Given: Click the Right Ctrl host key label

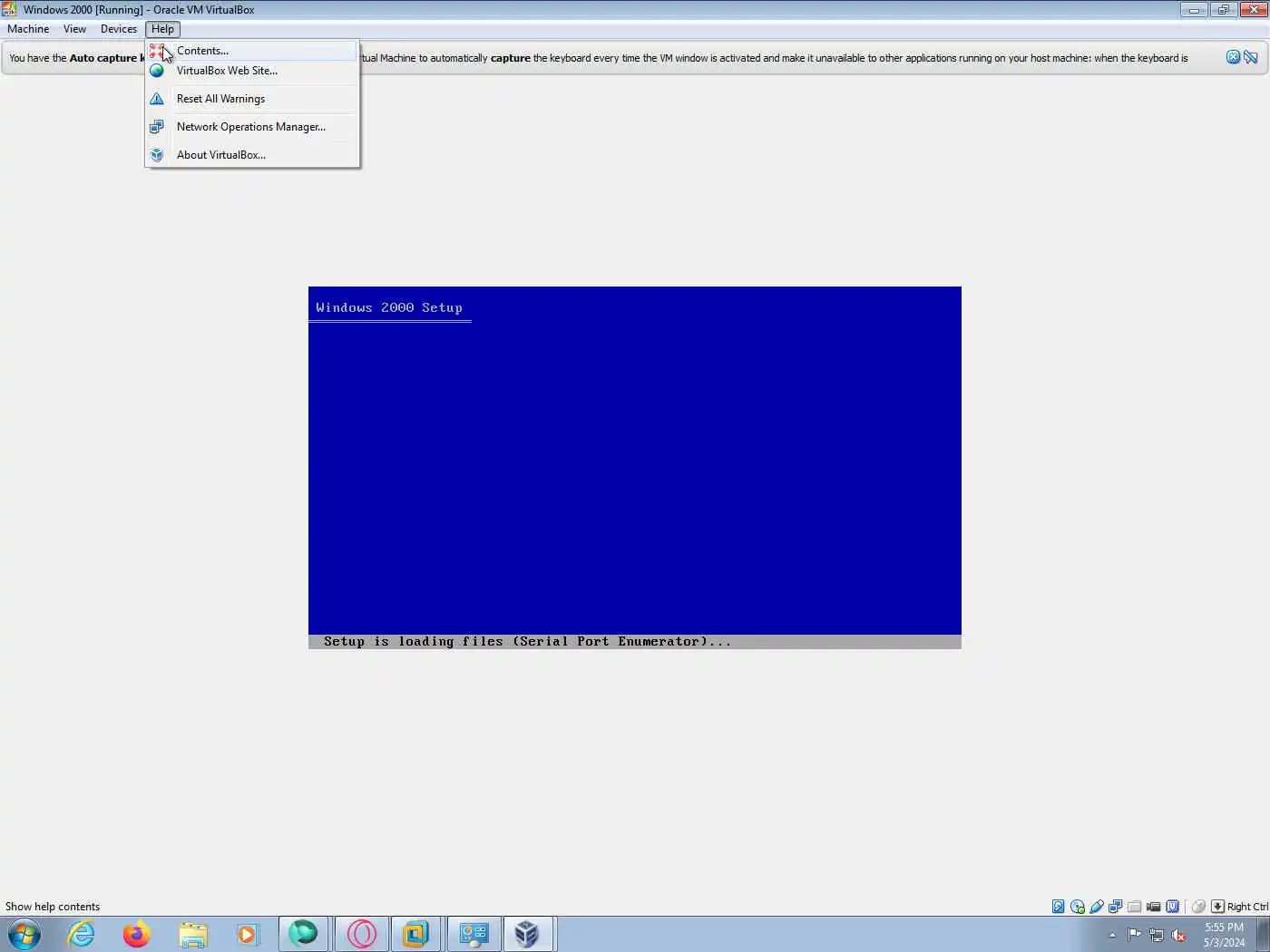Looking at the screenshot, I should pyautogui.click(x=1247, y=907).
